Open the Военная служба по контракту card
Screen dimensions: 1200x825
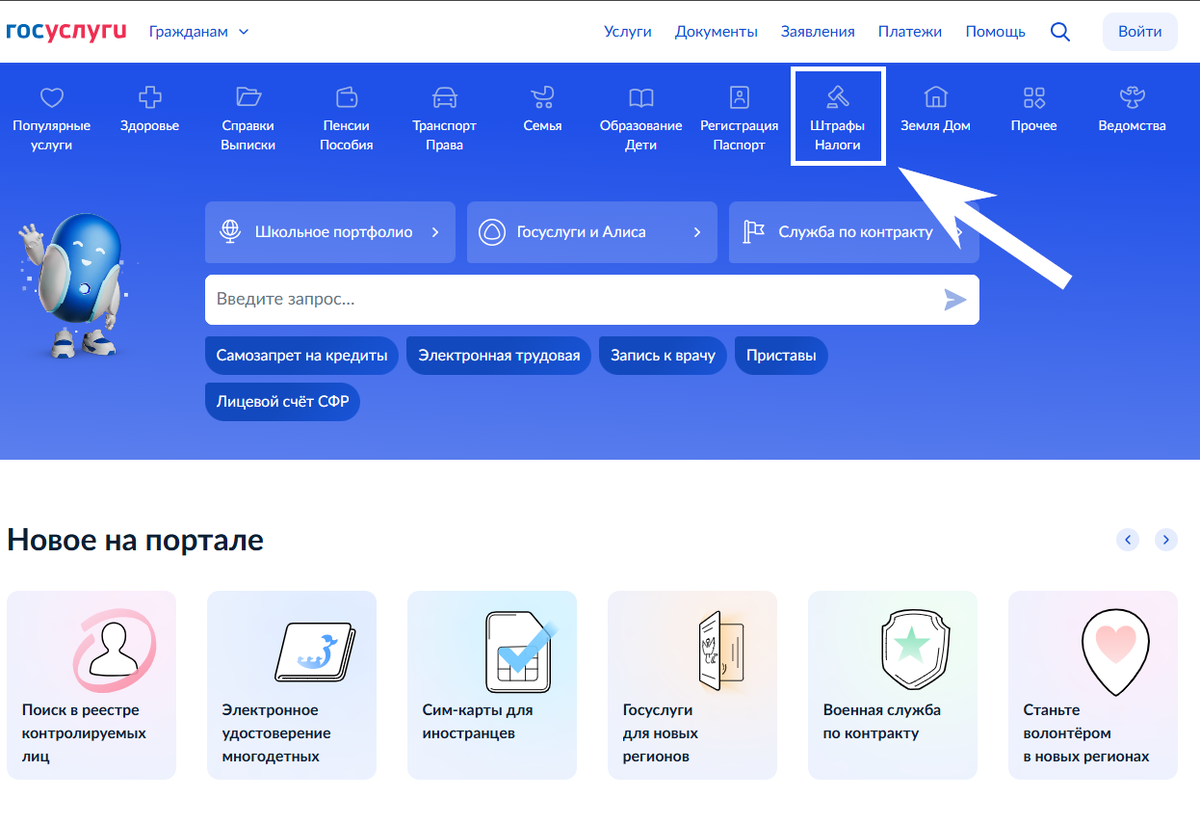[892, 685]
